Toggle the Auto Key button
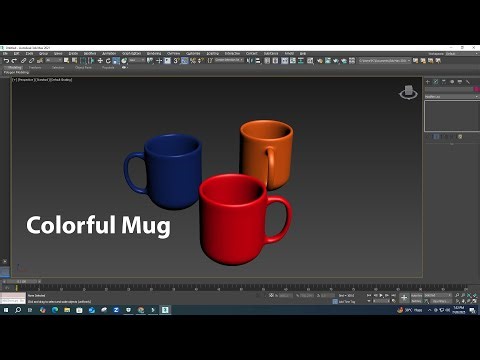The height and width of the screenshot is (360, 480). point(416,295)
